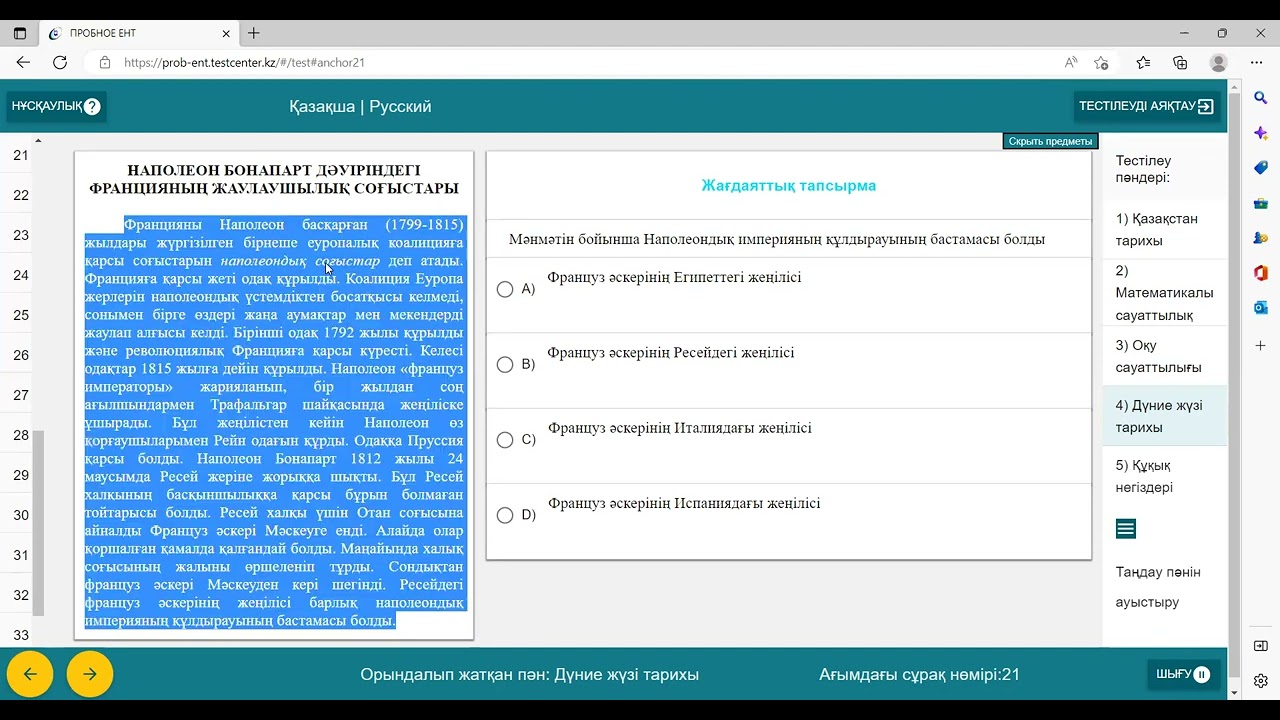Image resolution: width=1280 pixels, height=720 pixels.
Task: Open sidebar Games icon
Action: click(1260, 238)
